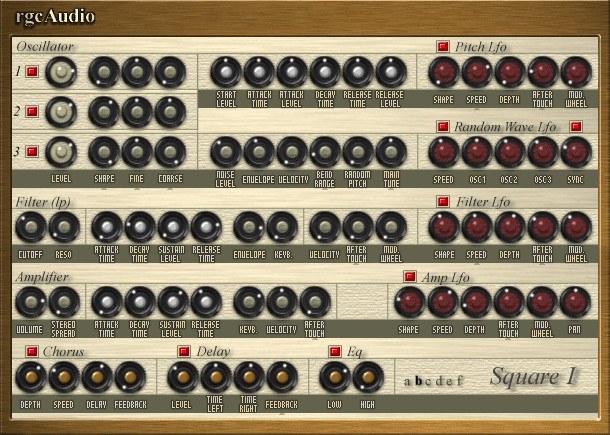Click the Chorus Depth knob
This screenshot has width=610, height=435.
point(31,377)
